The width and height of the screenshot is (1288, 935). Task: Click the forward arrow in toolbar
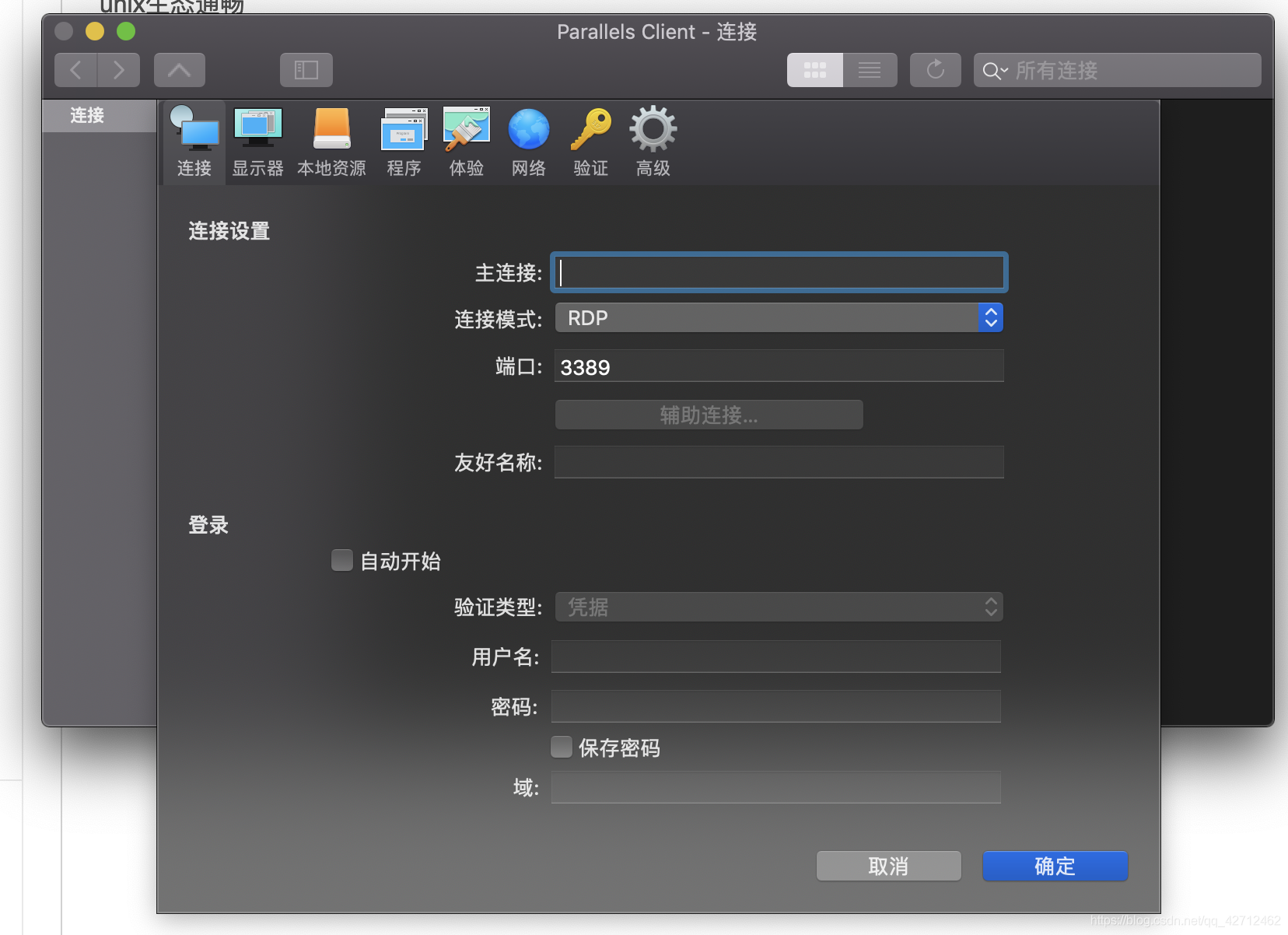pyautogui.click(x=119, y=70)
